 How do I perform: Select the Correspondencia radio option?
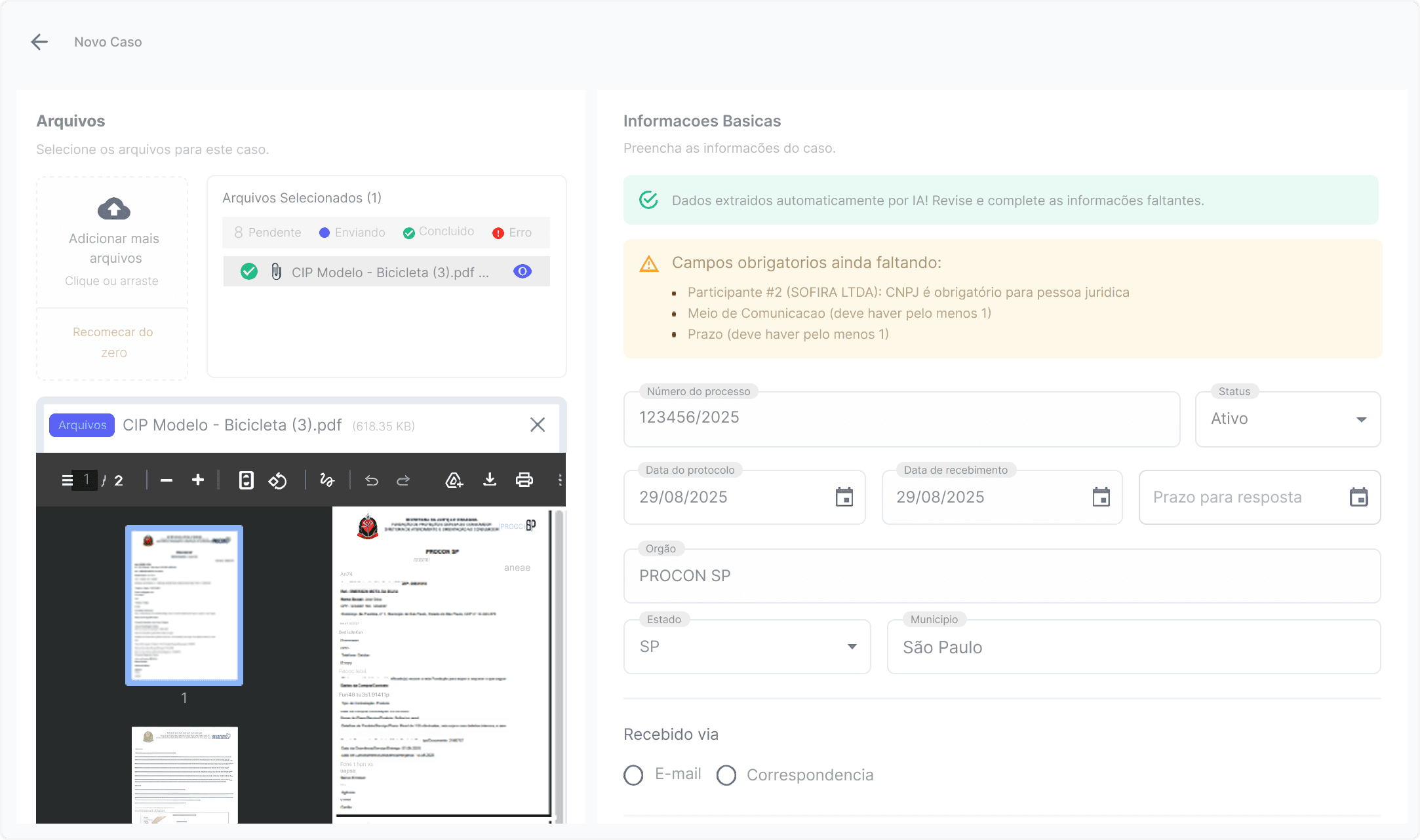pos(726,775)
